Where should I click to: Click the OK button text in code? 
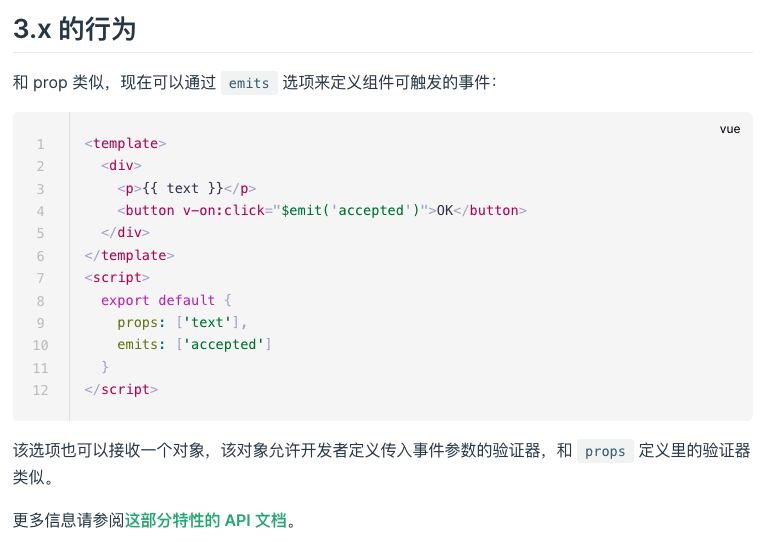tap(445, 210)
